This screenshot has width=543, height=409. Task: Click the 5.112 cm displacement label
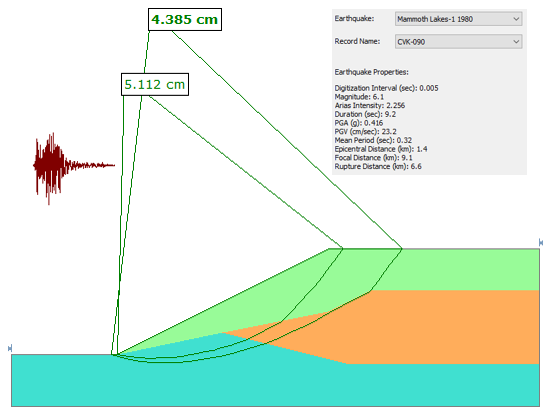(155, 85)
